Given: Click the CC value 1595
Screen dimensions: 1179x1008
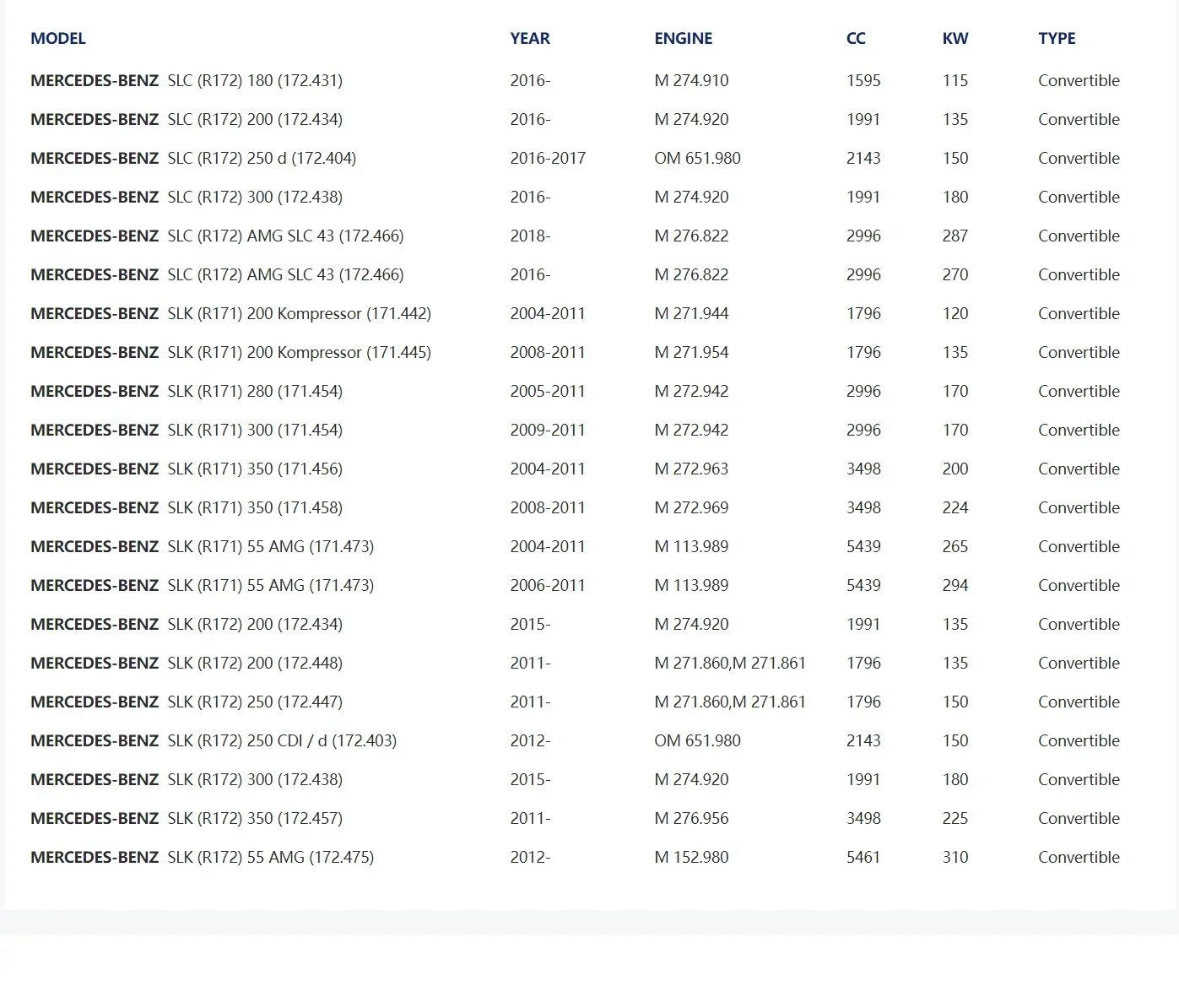Looking at the screenshot, I should [863, 81].
